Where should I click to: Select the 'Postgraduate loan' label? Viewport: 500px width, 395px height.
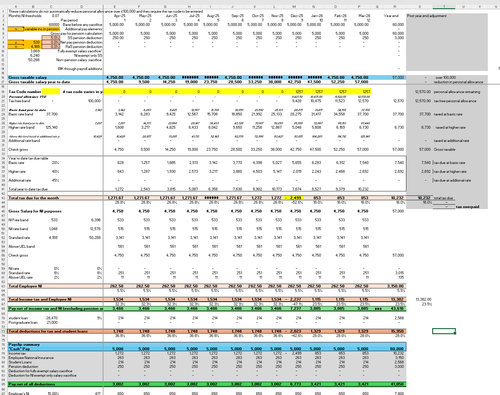tap(23, 322)
